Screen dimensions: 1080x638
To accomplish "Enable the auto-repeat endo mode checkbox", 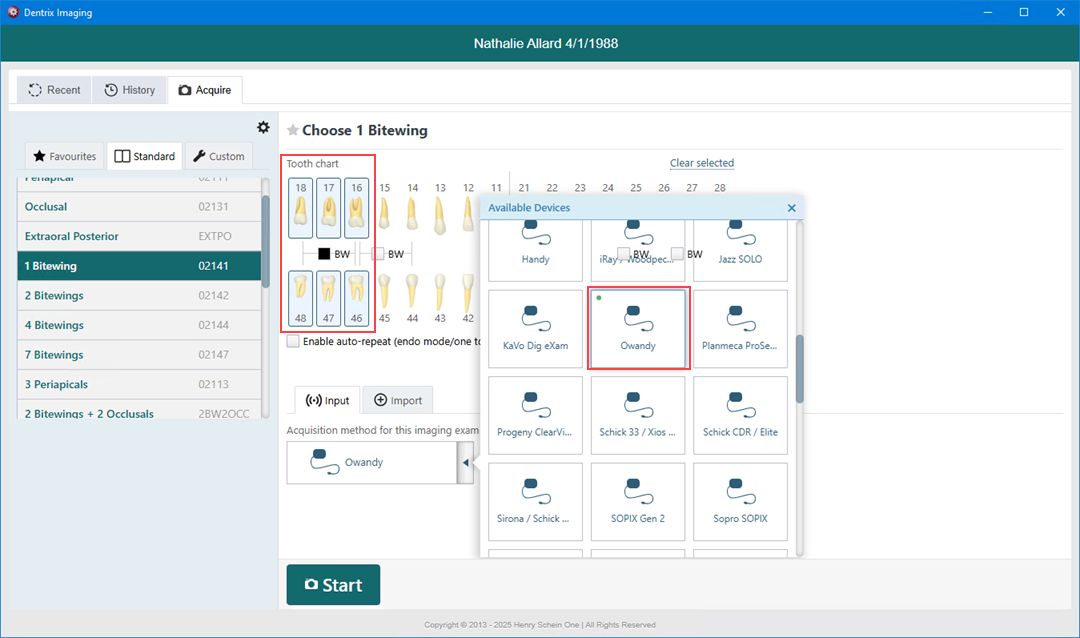I will click(x=293, y=341).
